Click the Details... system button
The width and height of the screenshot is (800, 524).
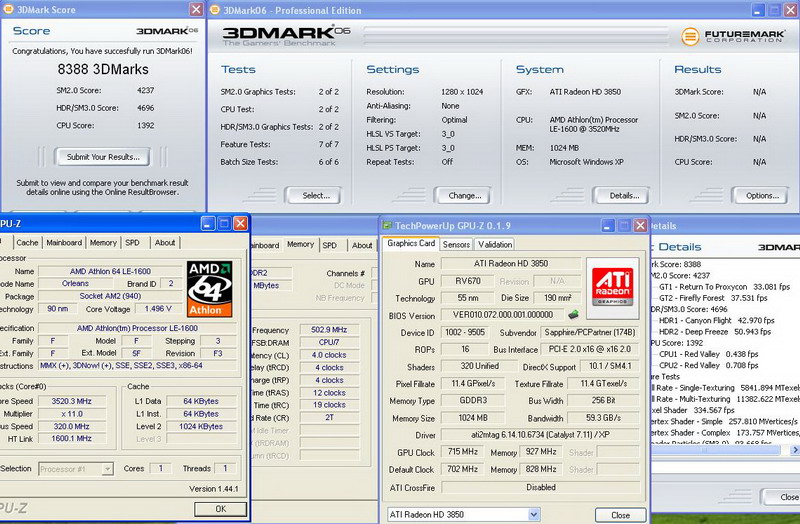coord(621,195)
